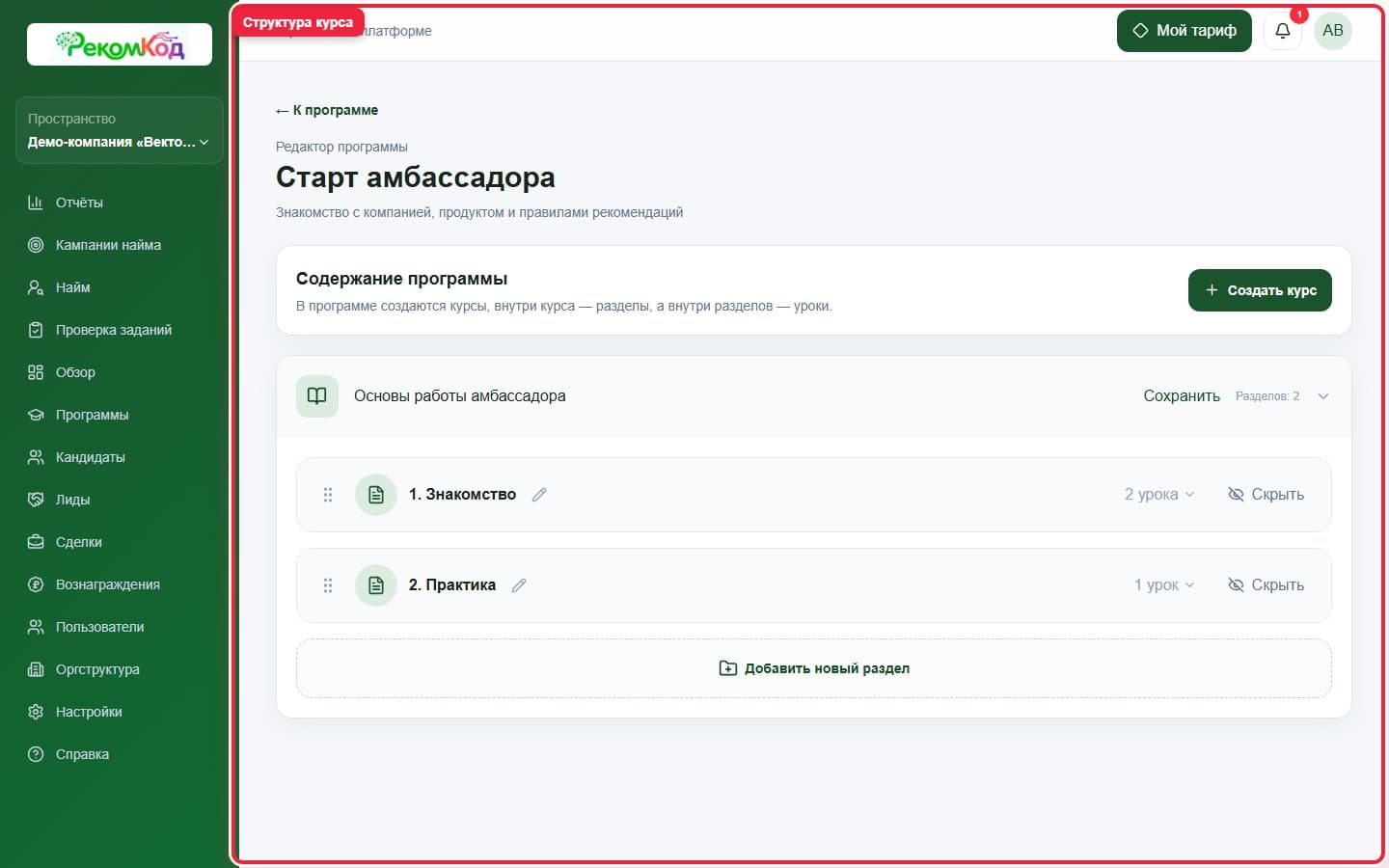Open Программы menu item

pyautogui.click(x=92, y=415)
